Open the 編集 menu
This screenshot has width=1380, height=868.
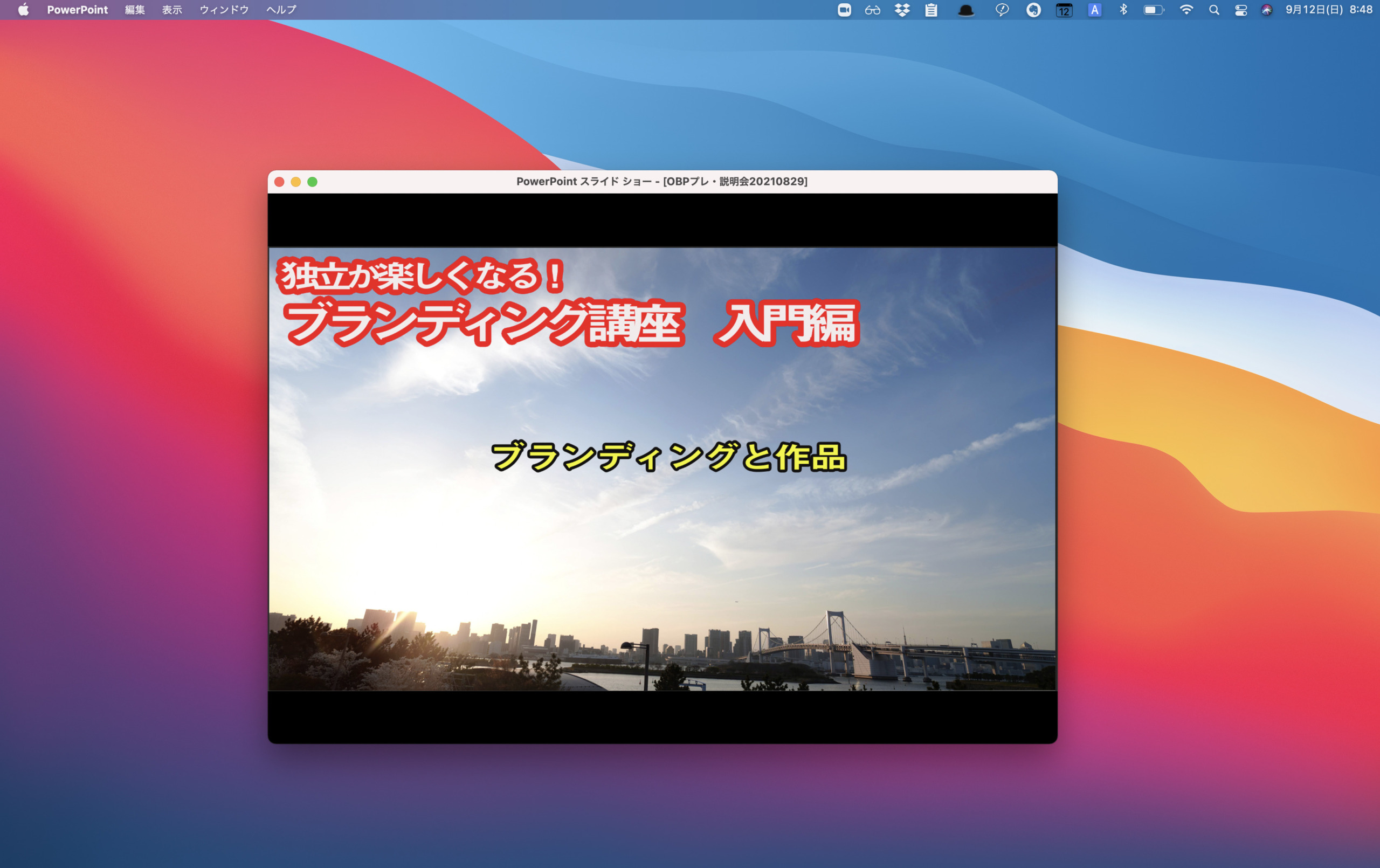click(x=135, y=10)
